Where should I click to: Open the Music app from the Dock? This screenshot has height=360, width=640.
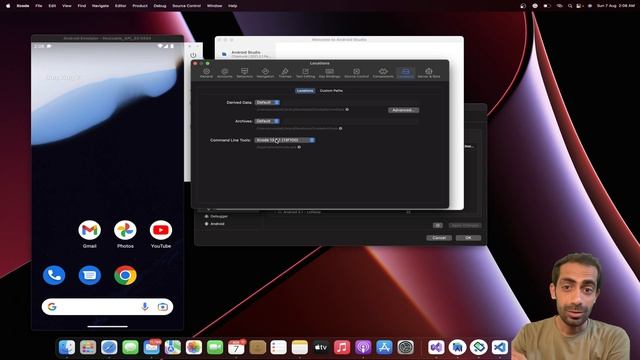(342, 347)
